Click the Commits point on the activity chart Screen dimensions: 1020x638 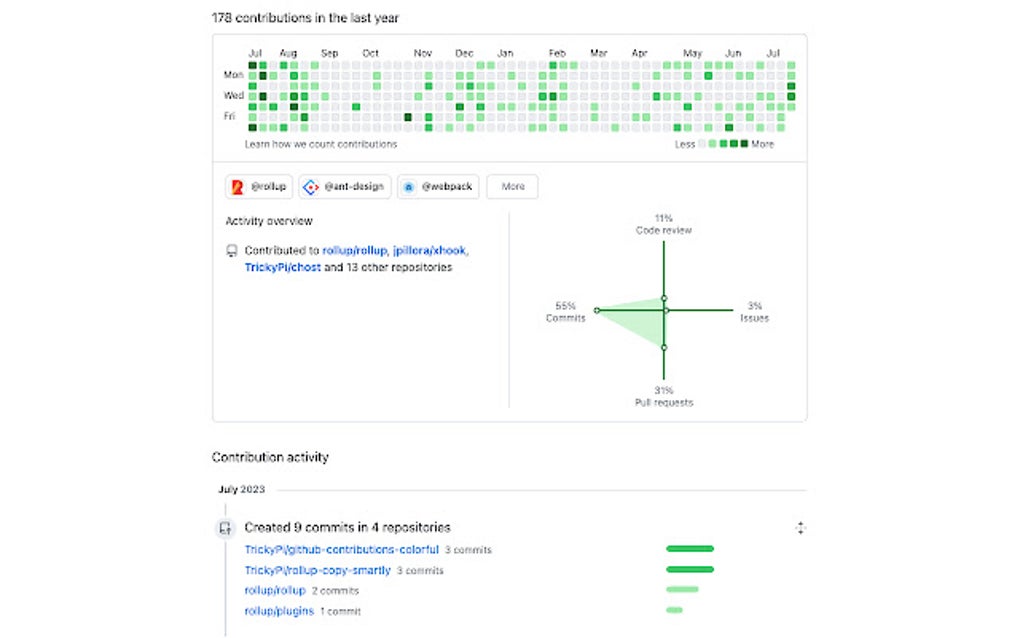597,310
